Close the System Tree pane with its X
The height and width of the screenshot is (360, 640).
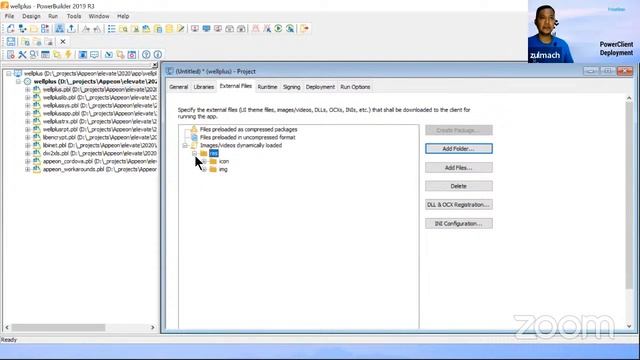pyautogui.click(x=155, y=65)
